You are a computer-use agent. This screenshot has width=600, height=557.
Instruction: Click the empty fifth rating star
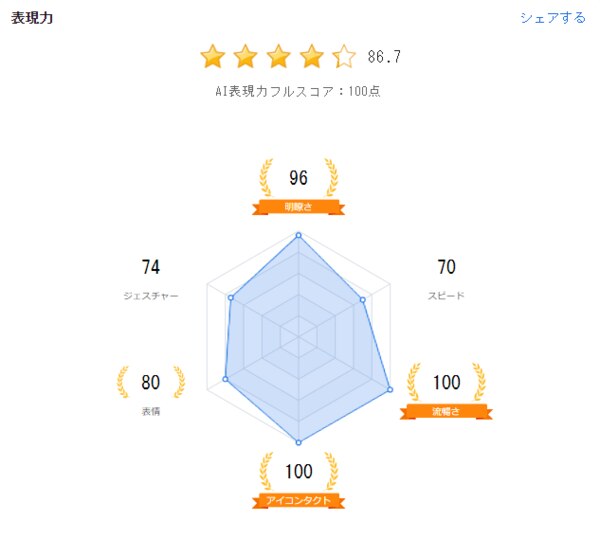(x=344, y=56)
